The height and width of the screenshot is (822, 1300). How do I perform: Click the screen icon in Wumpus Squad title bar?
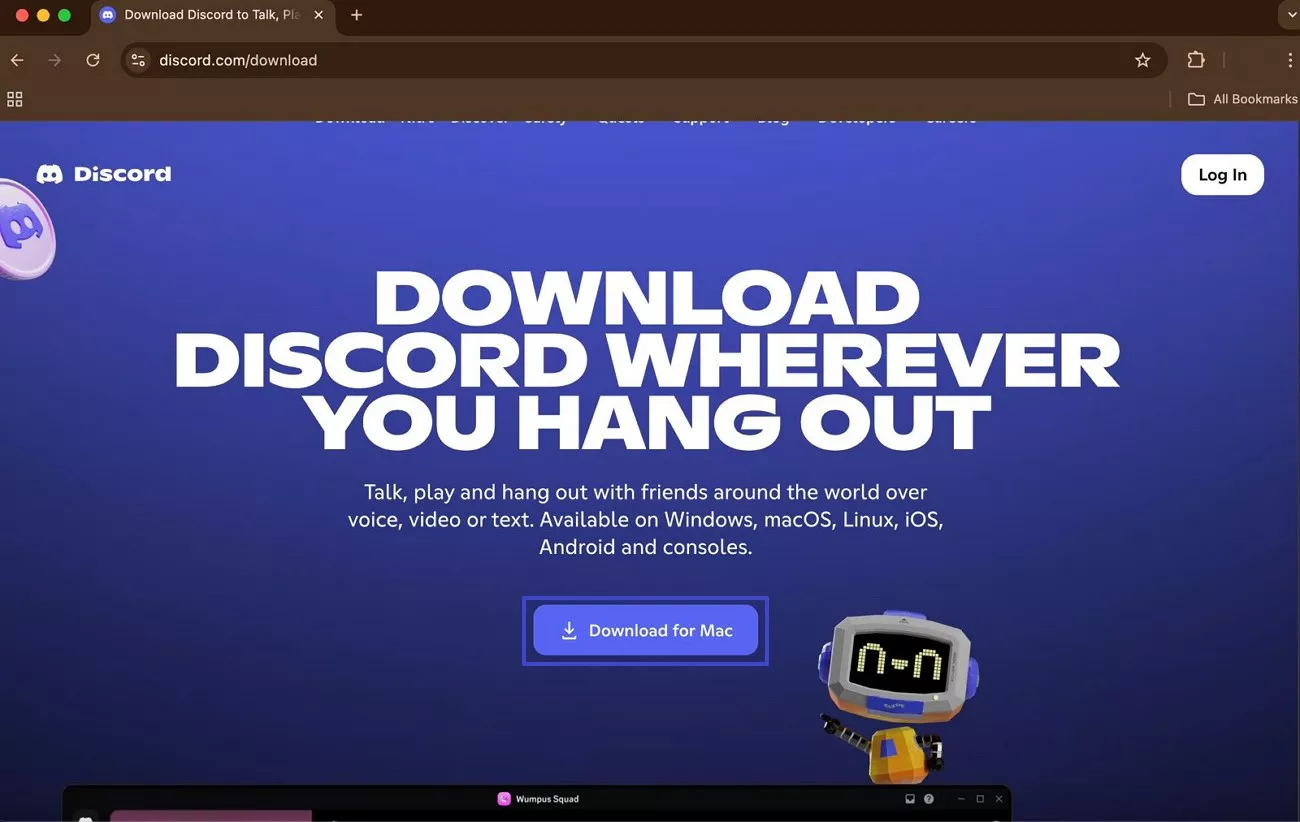point(908,798)
